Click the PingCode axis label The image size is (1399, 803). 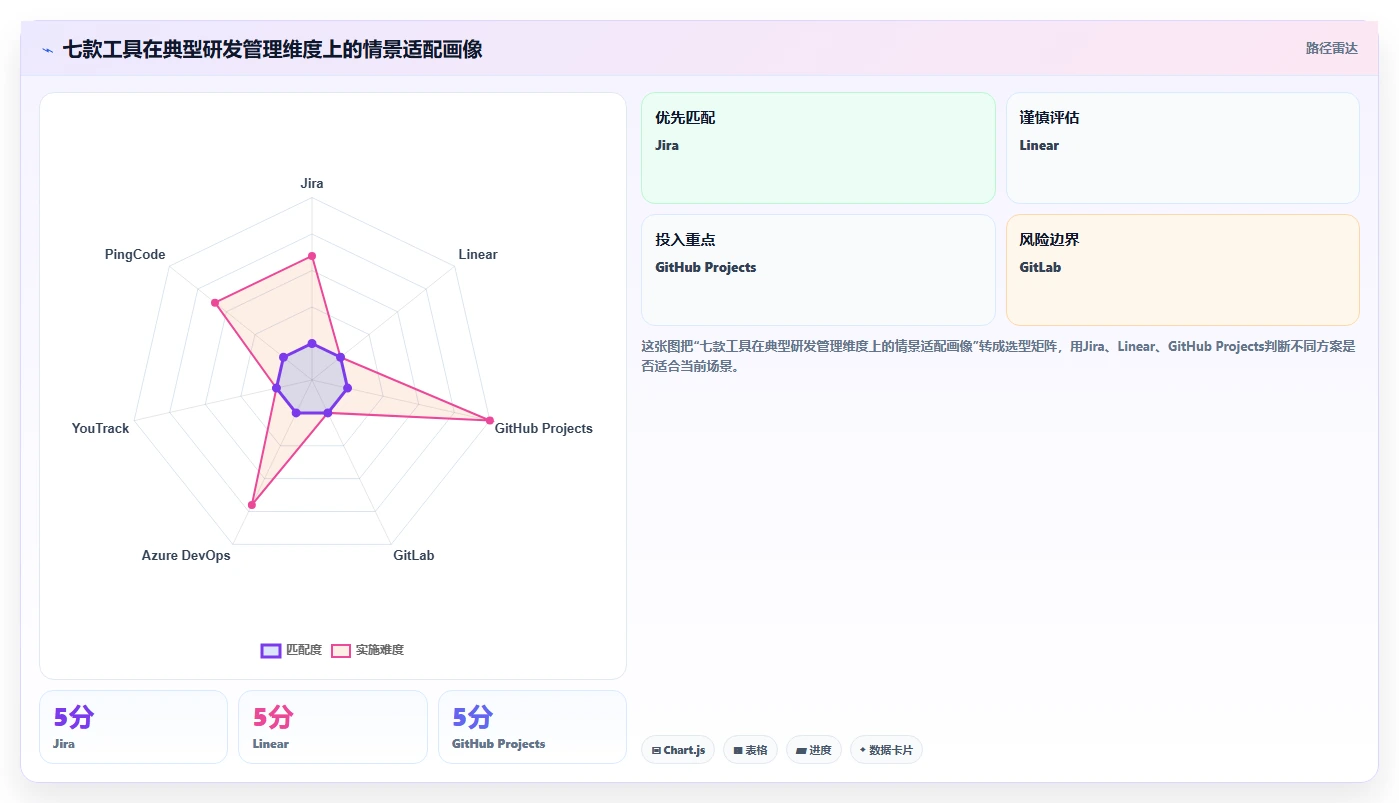point(135,255)
